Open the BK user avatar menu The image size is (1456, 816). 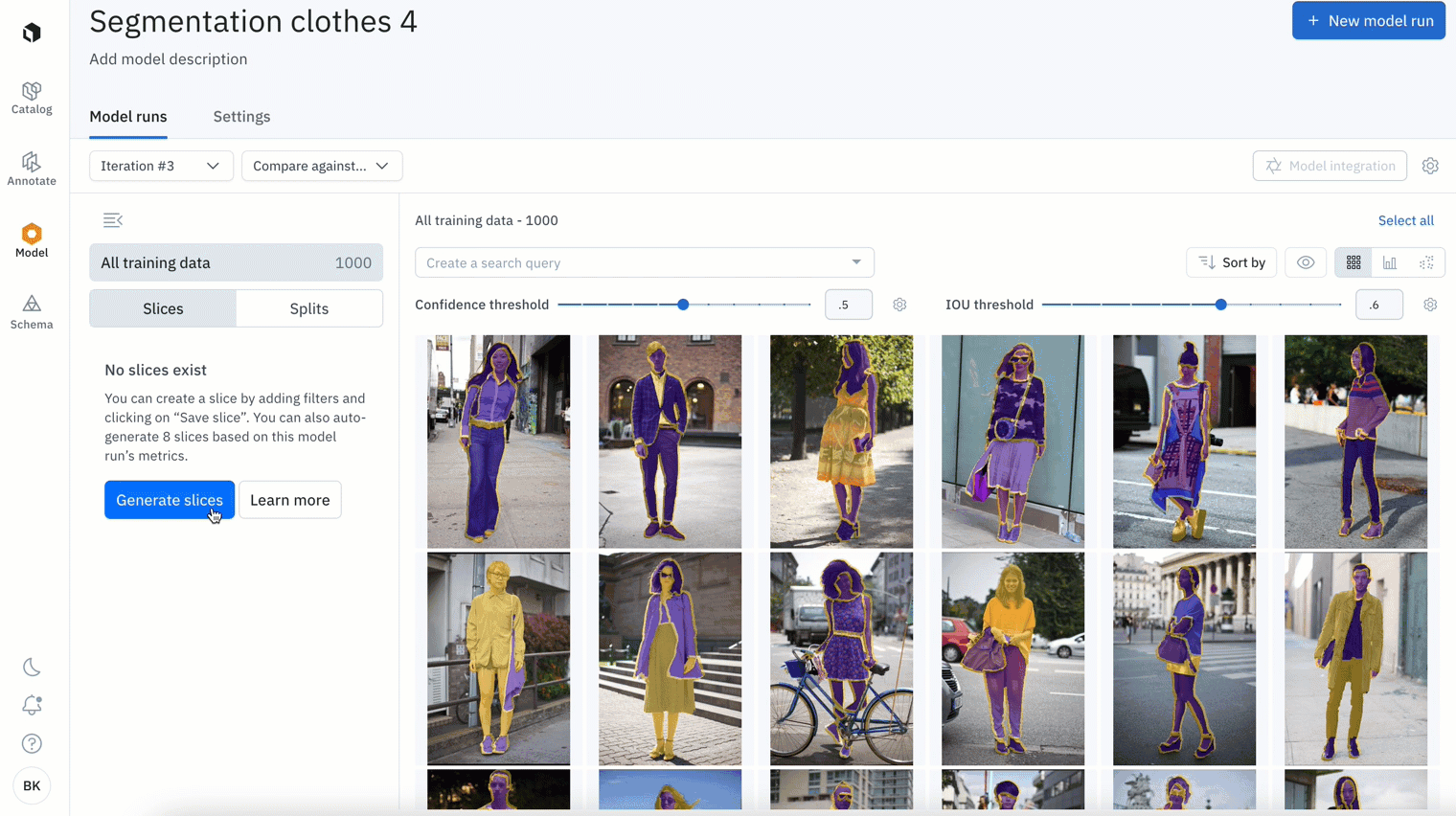pyautogui.click(x=32, y=786)
